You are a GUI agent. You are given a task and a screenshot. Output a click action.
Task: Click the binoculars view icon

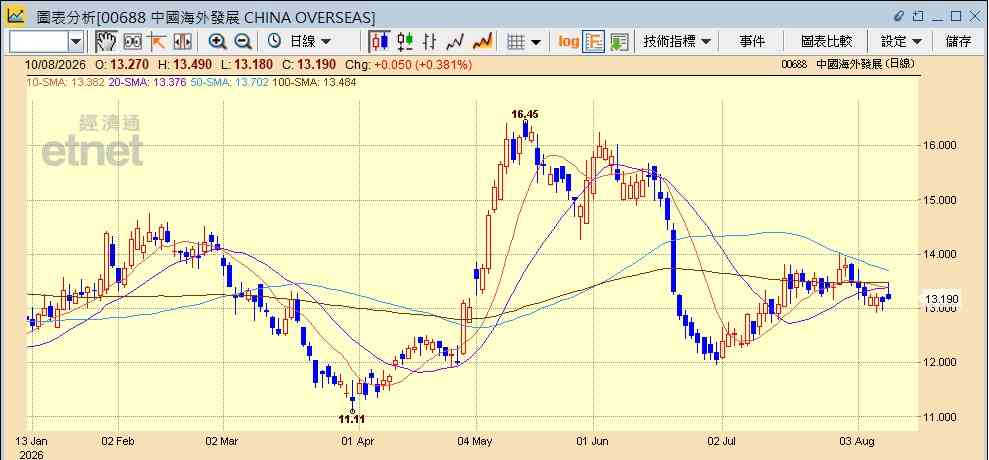(132, 42)
